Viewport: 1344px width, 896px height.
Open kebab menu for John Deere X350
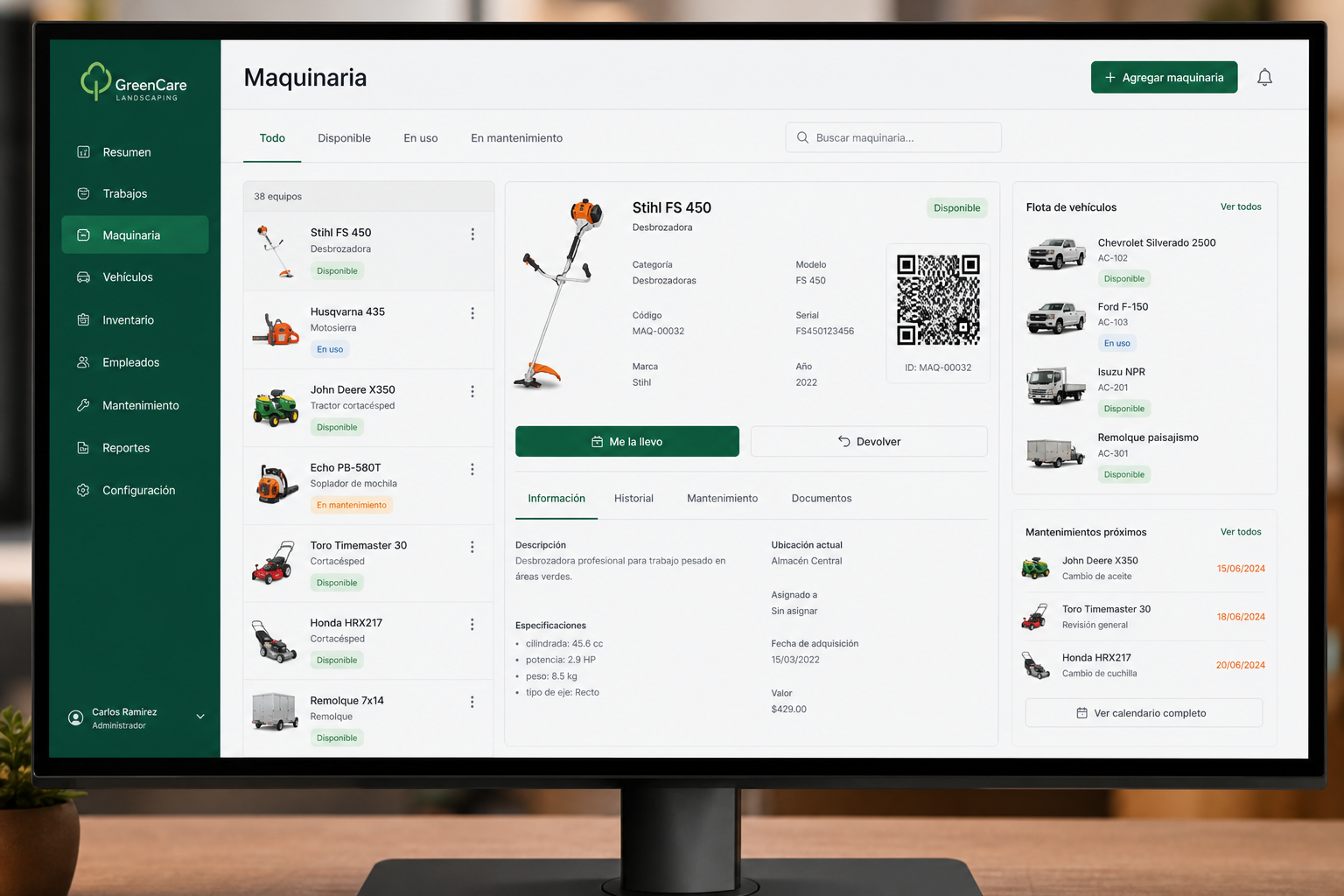472,391
